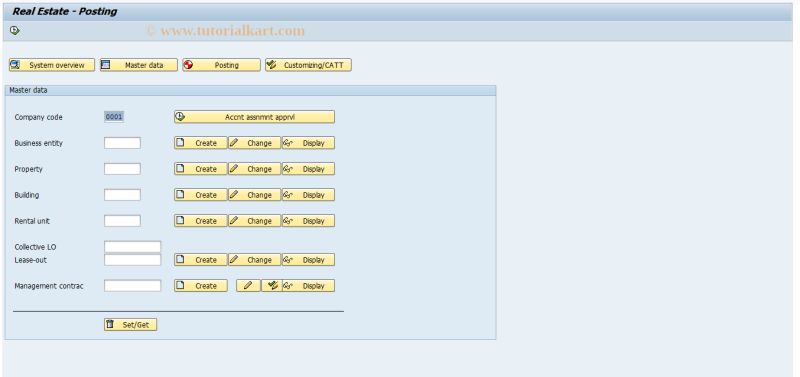Change the Business entity
This screenshot has width=800, height=377.
pos(254,143)
